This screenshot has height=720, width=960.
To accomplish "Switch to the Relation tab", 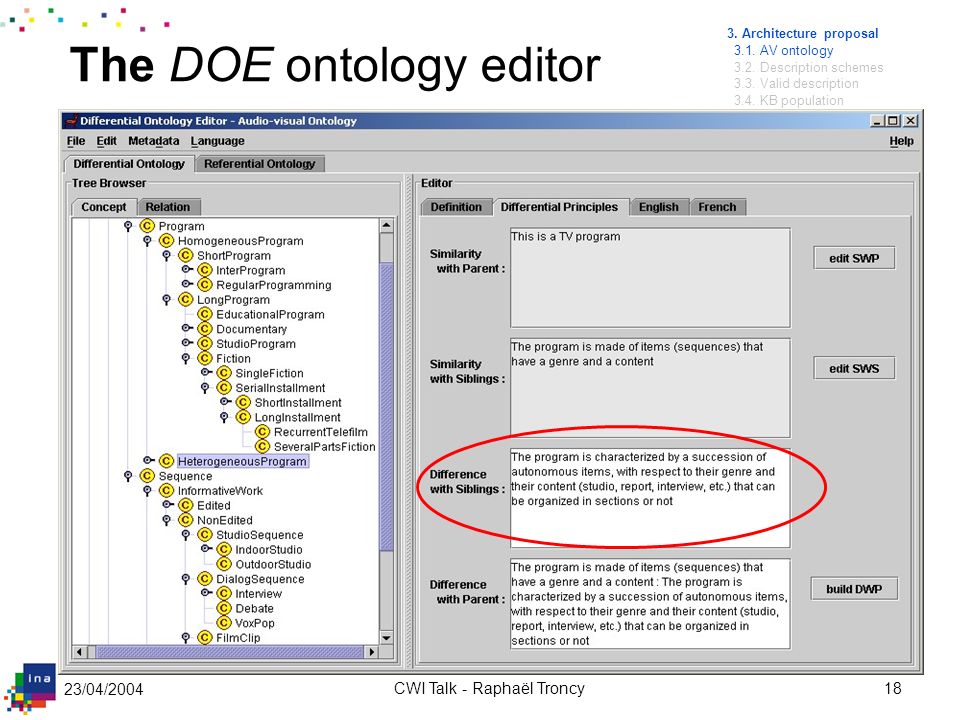I will [x=168, y=207].
